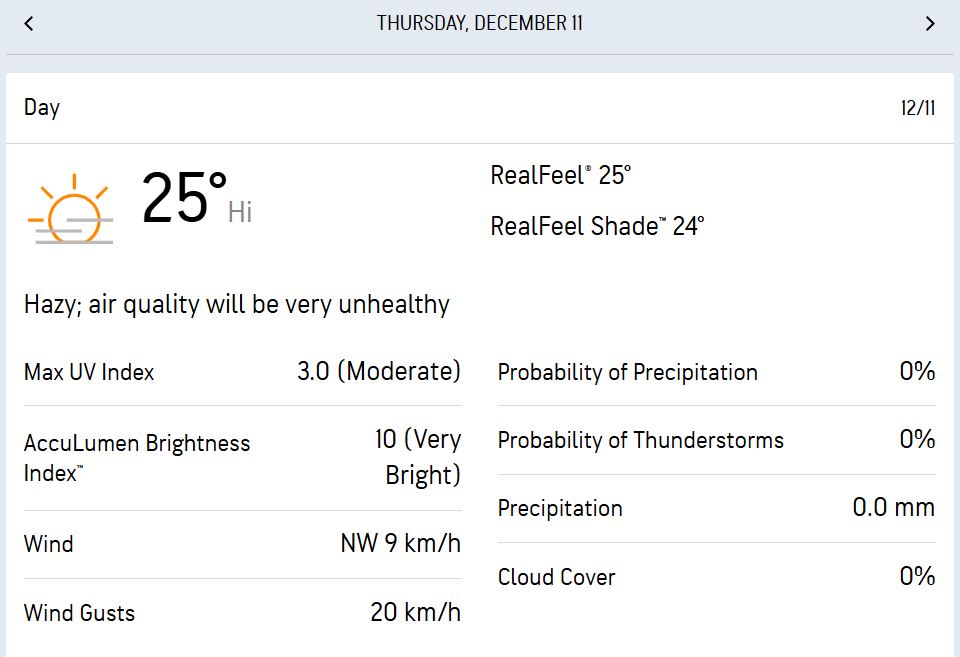Click the hazy air quality description

point(237,304)
